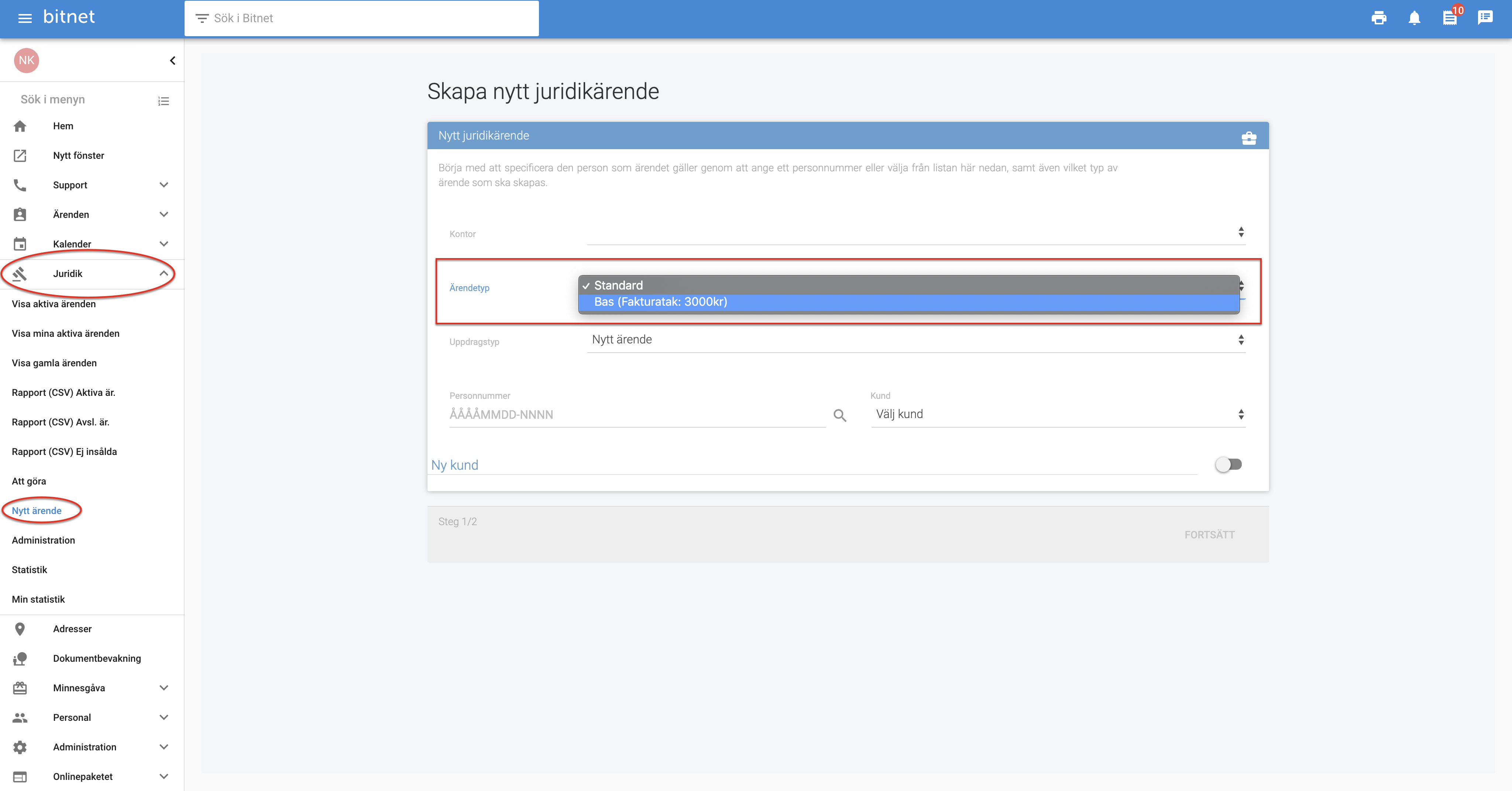Open Visa mina aktiva ärenden

coord(66,333)
